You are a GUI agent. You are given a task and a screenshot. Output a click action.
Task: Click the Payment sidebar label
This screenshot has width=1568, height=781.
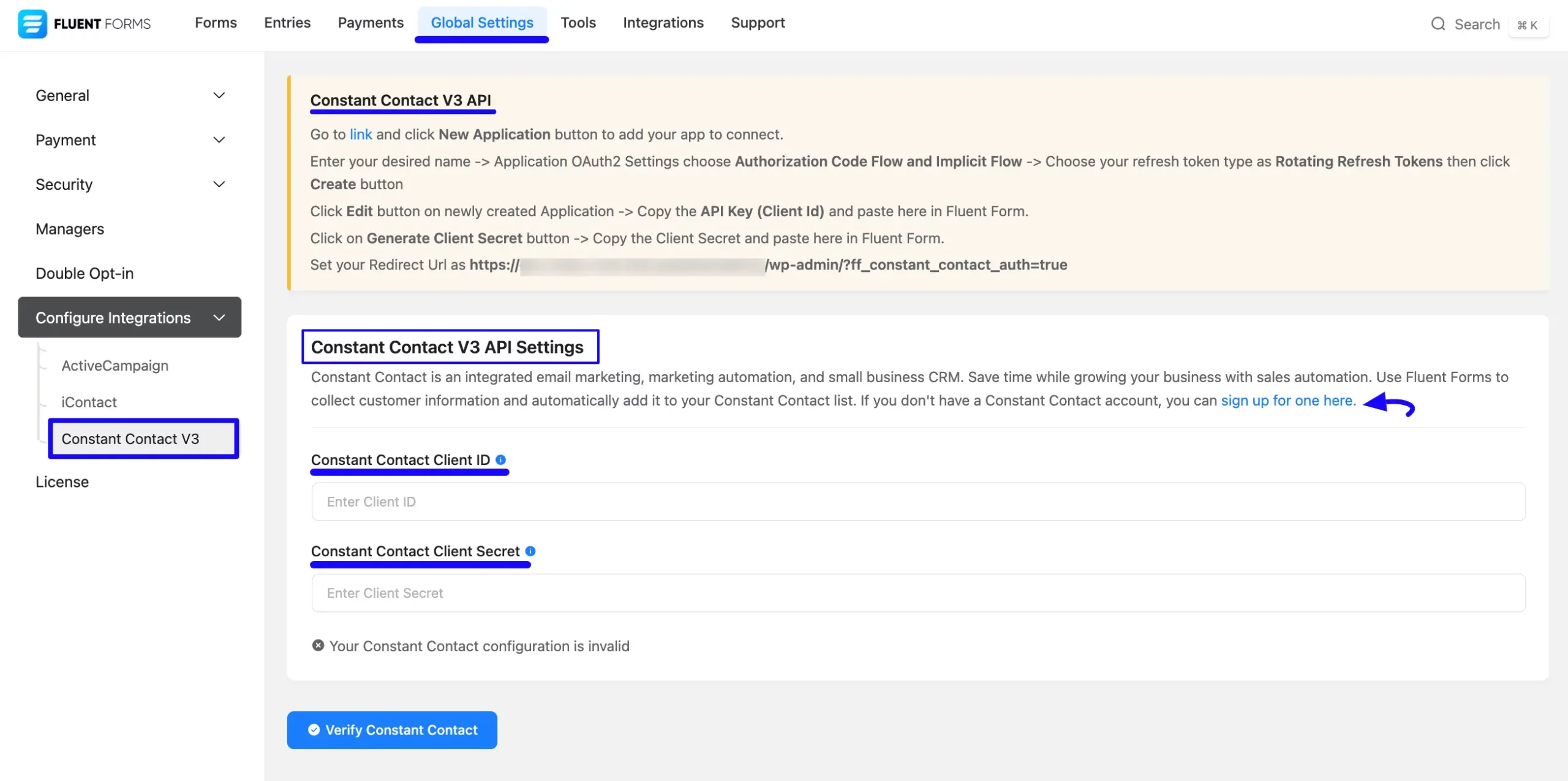(x=66, y=140)
